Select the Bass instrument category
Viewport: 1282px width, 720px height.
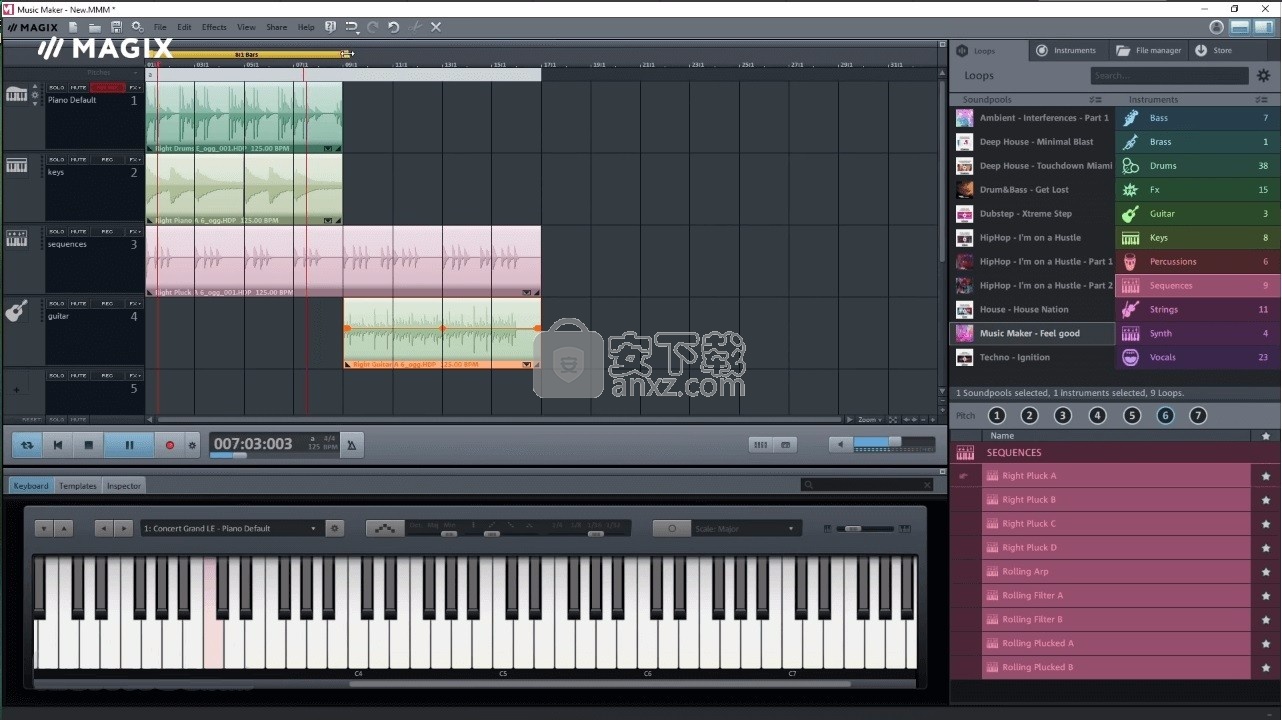1198,118
